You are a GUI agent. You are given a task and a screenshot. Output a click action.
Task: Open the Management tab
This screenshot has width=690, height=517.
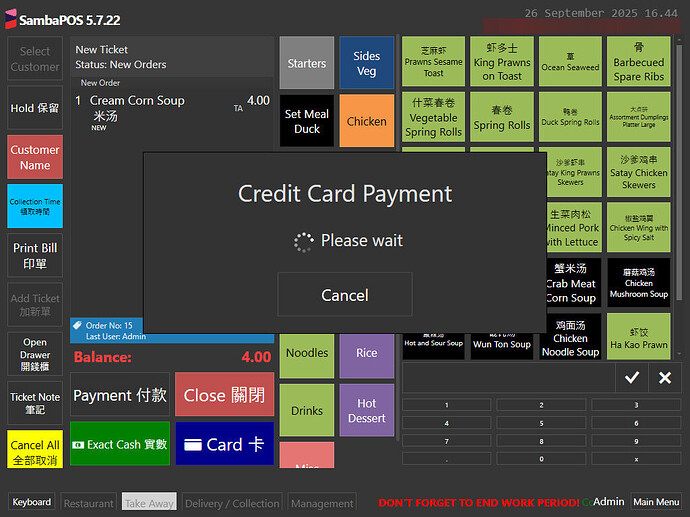[x=322, y=503]
